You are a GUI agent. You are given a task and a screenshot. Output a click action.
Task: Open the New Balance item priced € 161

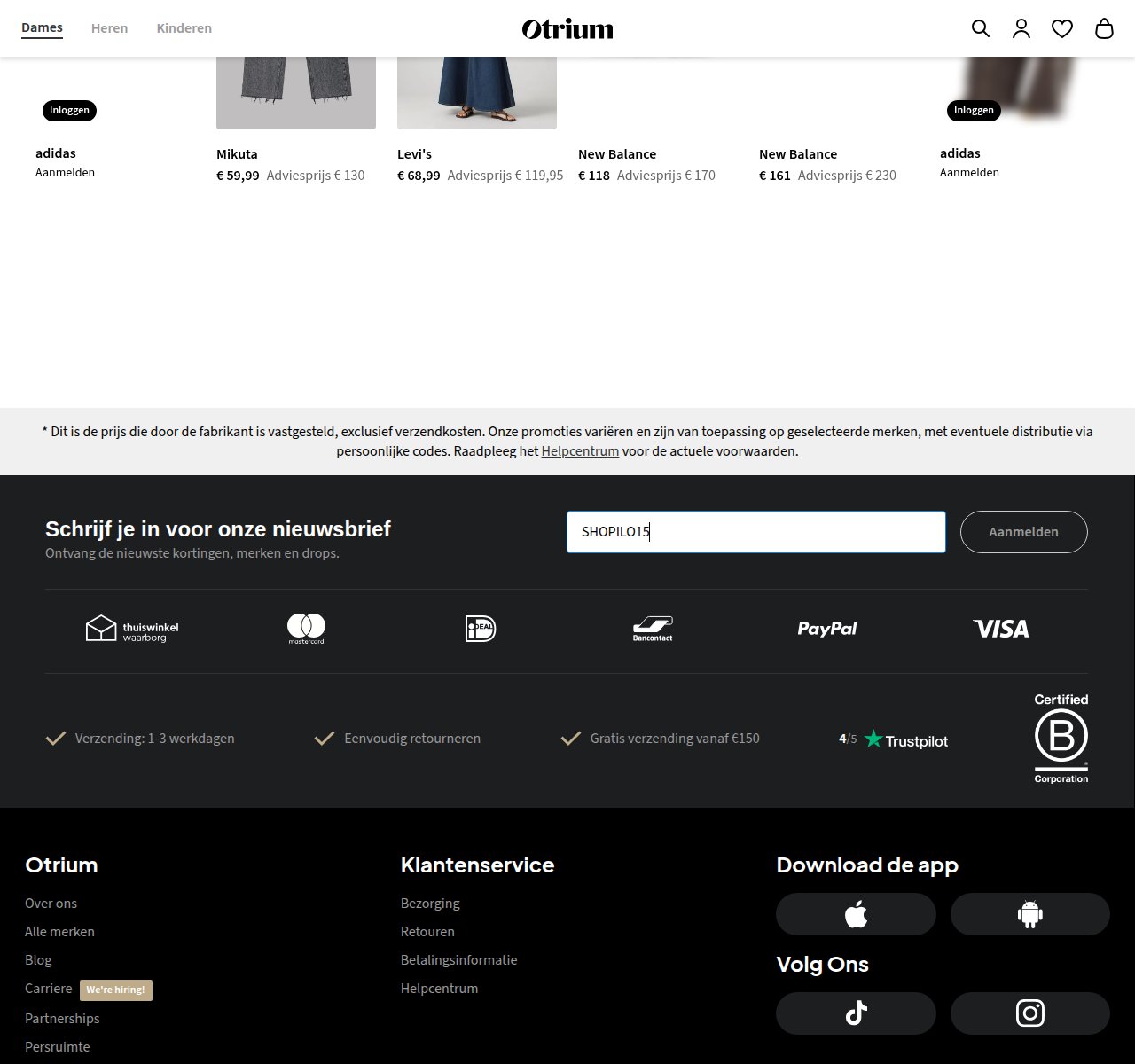click(x=827, y=165)
